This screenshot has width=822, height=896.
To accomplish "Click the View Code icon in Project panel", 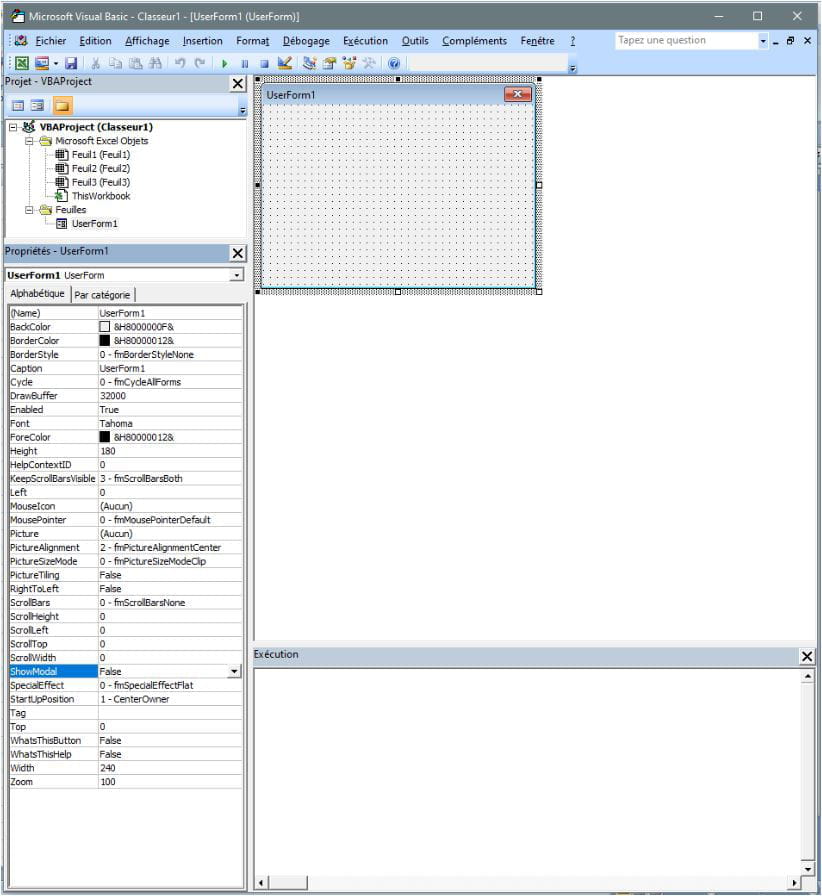I will pos(18,106).
